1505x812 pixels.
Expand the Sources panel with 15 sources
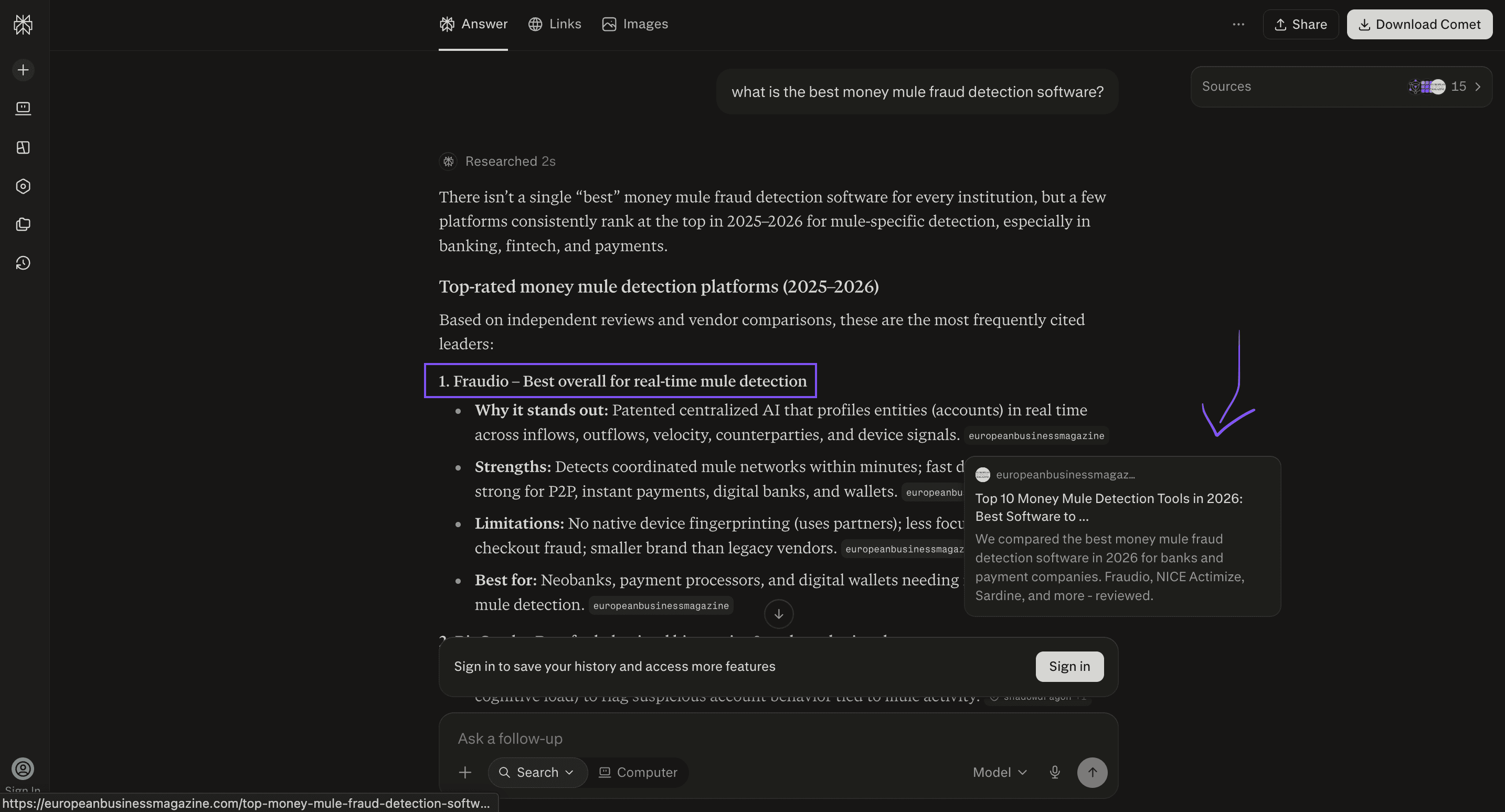click(1341, 87)
